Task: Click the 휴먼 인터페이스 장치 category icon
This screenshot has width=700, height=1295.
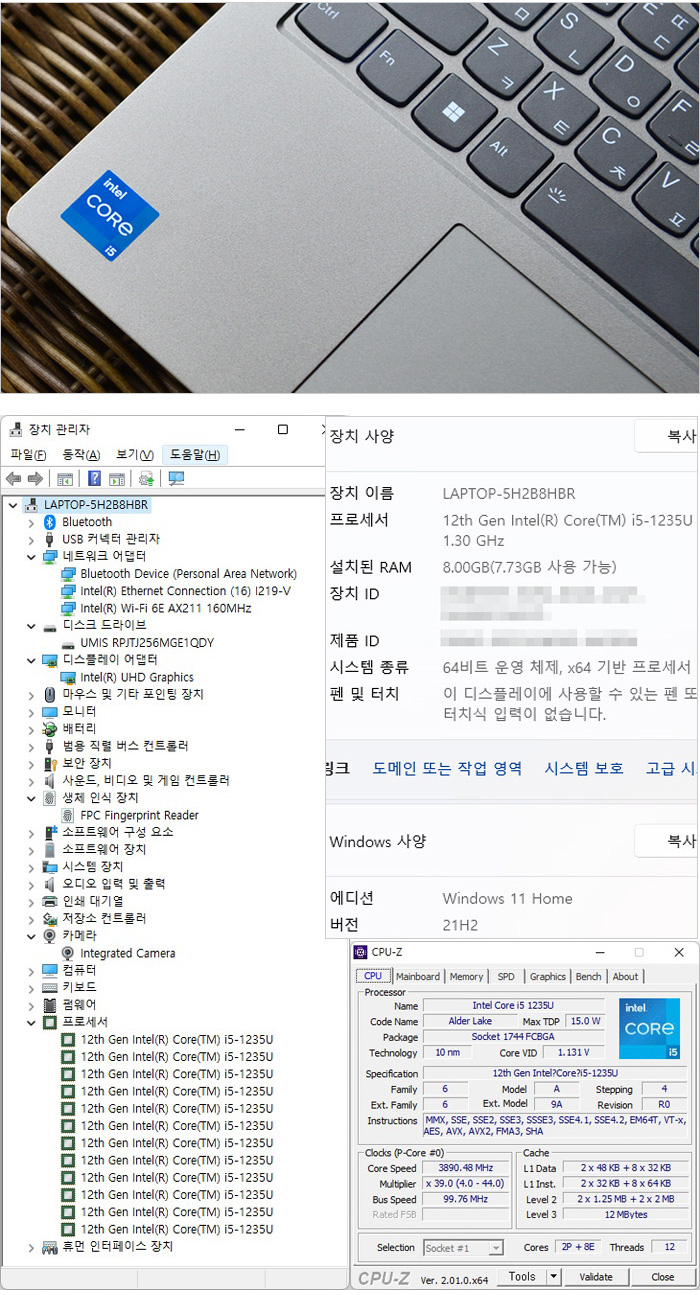Action: click(x=50, y=1247)
